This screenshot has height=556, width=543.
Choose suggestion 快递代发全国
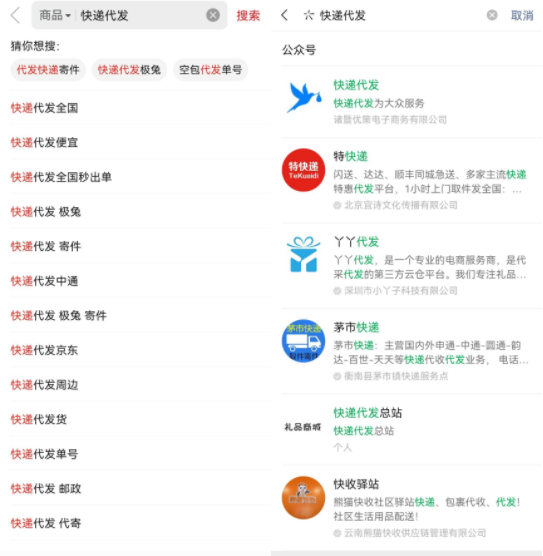[x=140, y=108]
